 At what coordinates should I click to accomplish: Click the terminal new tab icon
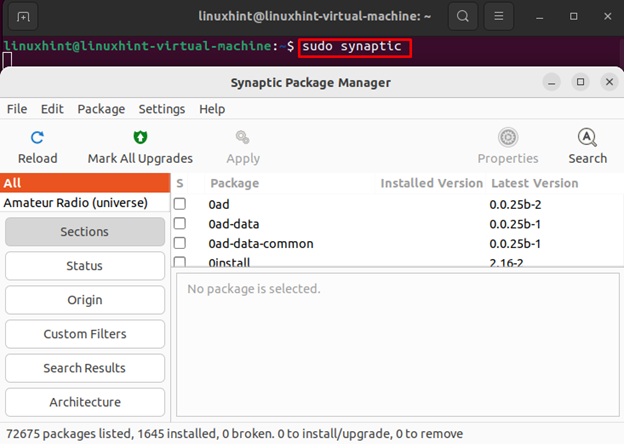23,17
